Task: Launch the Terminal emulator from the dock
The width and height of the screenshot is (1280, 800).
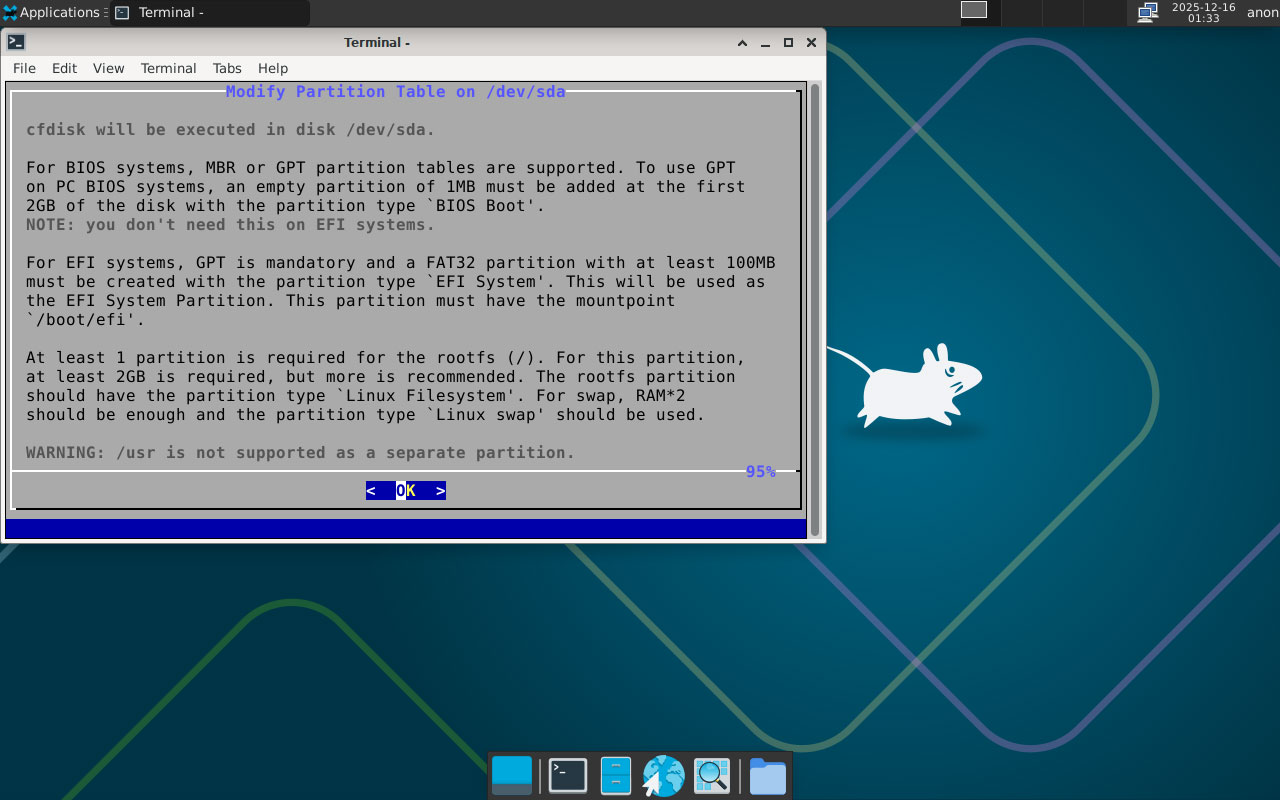Action: (x=568, y=776)
